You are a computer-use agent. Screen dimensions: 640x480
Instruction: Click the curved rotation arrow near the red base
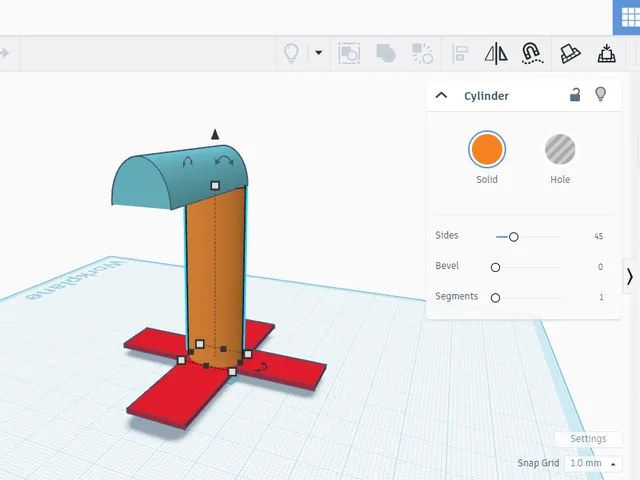point(262,368)
